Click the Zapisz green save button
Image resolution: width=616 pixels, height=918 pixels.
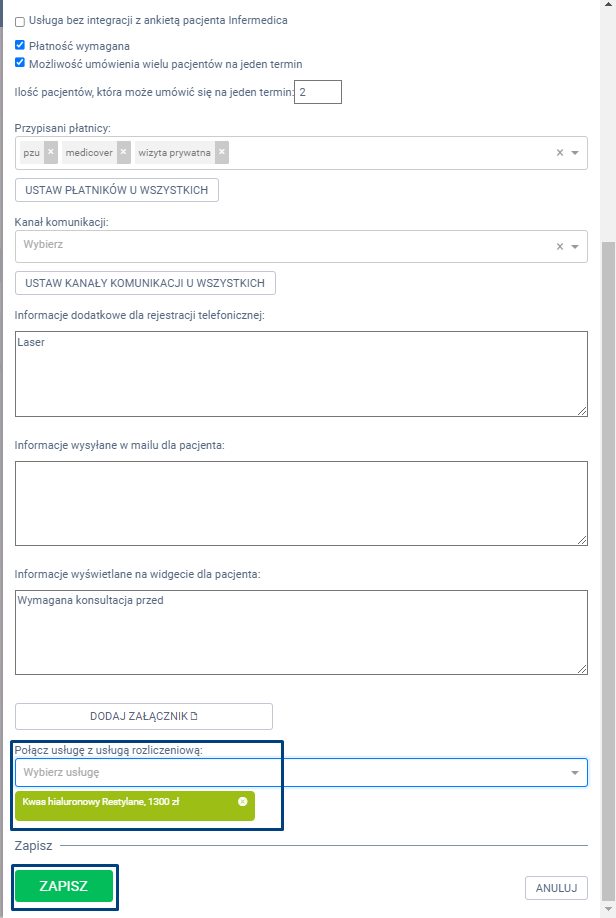63,886
